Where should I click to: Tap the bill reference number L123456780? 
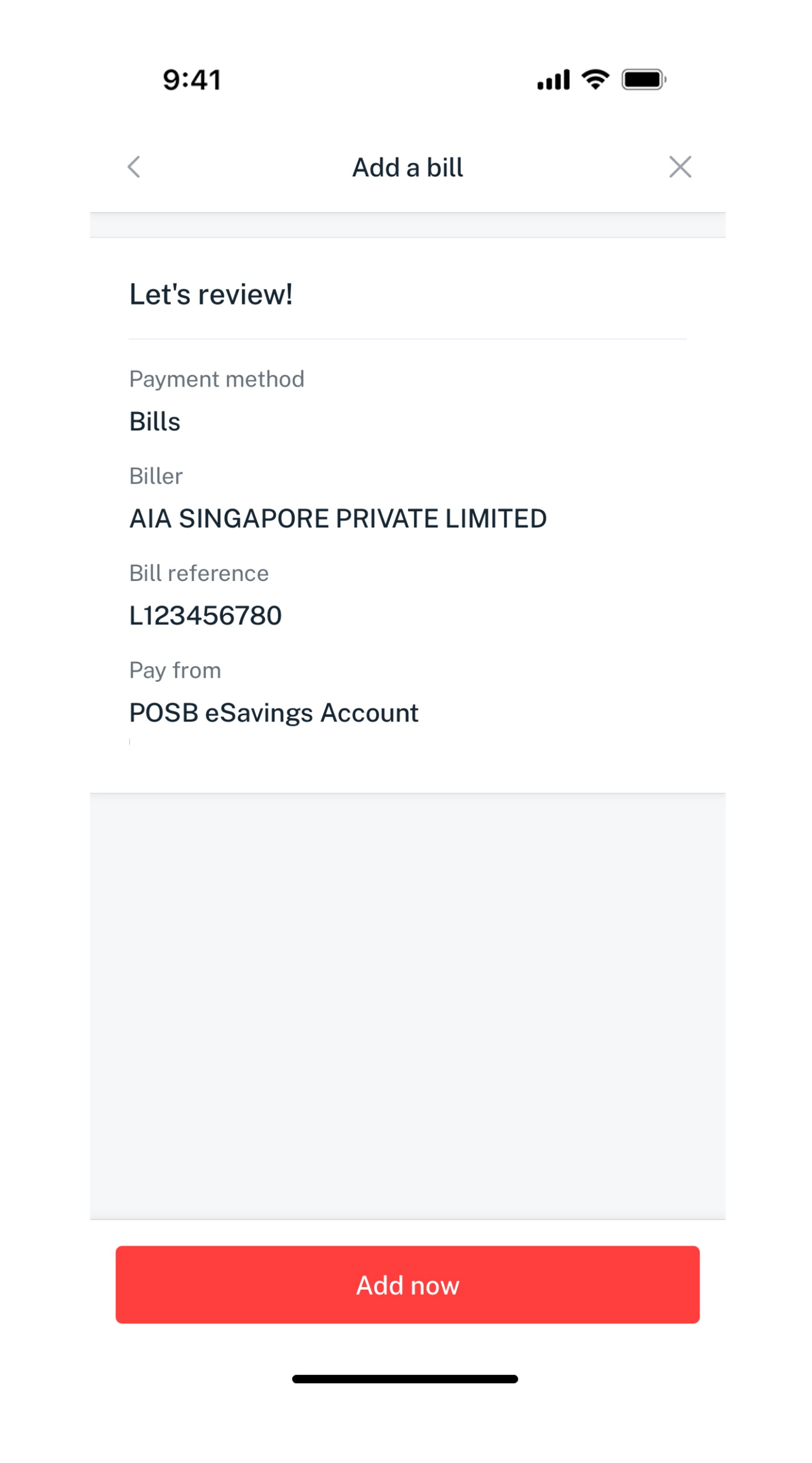pyautogui.click(x=206, y=615)
